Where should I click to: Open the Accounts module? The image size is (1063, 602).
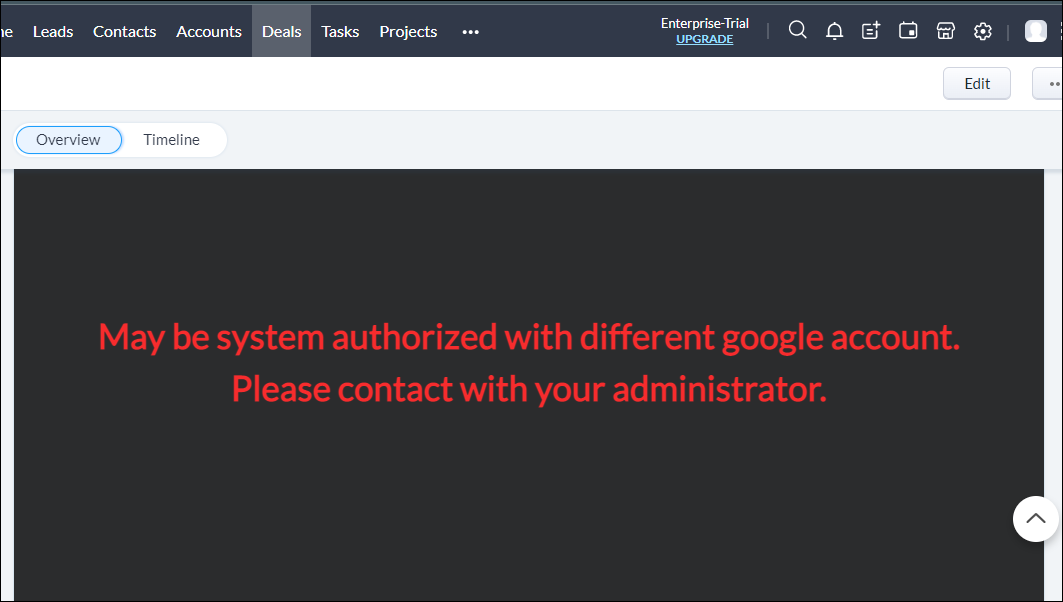coord(209,31)
